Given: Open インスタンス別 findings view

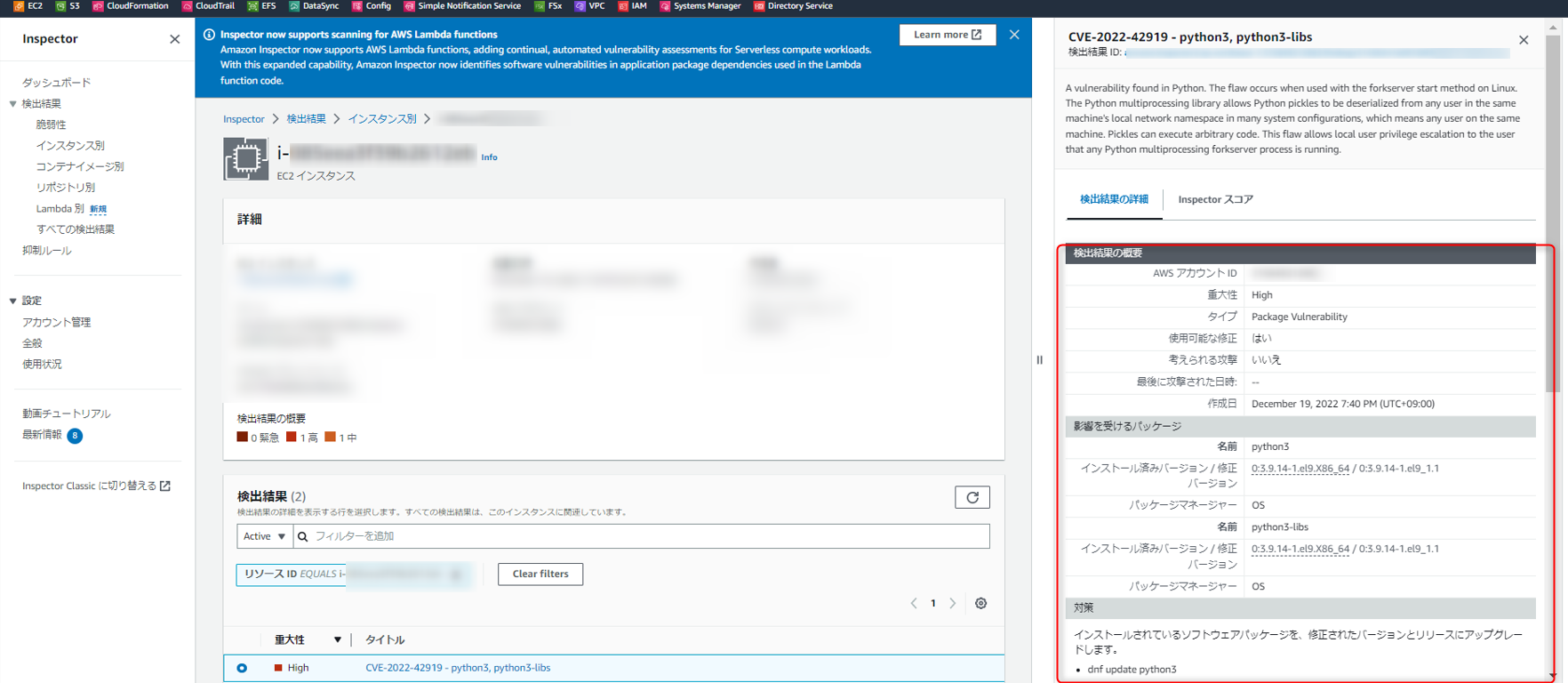Looking at the screenshot, I should point(70,146).
